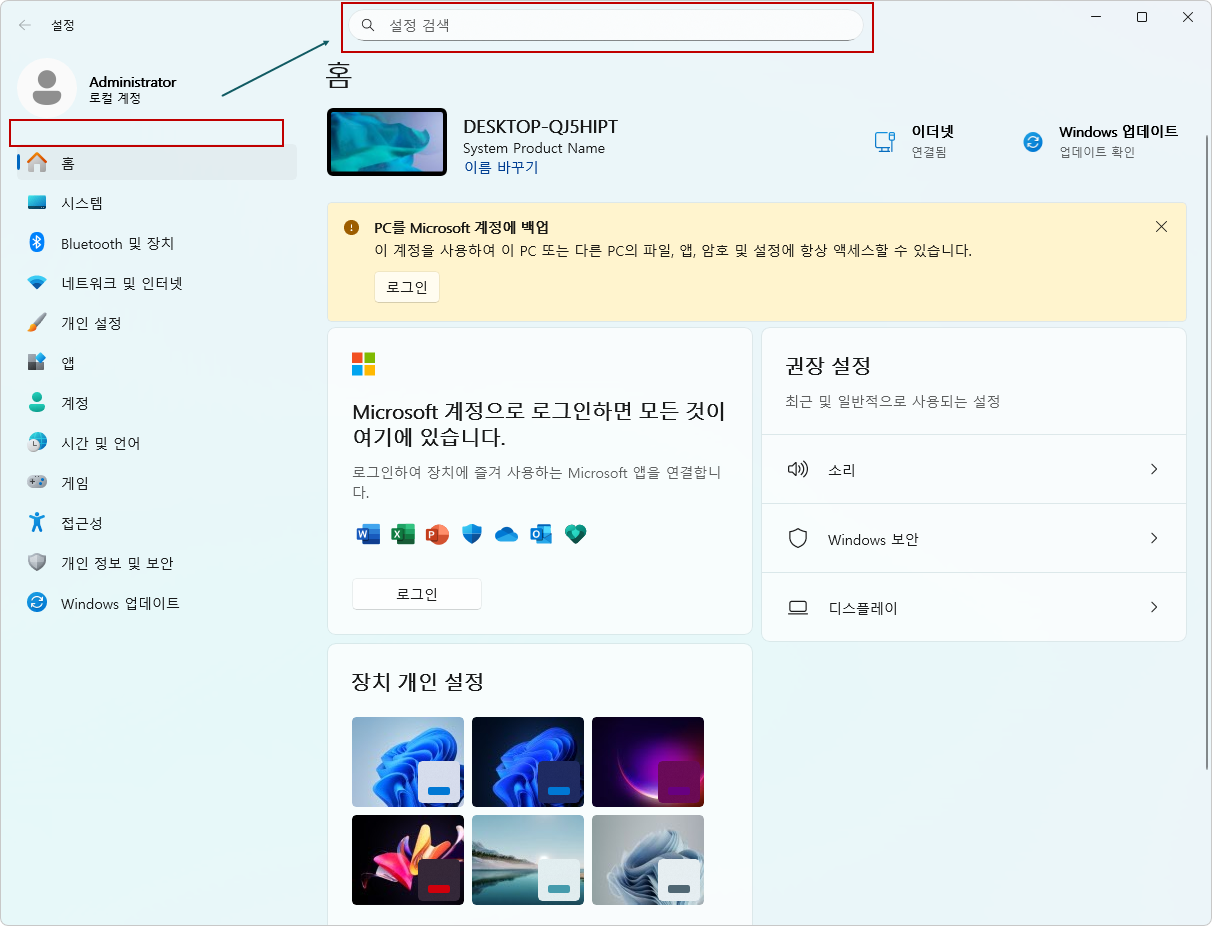Go back with the arrow icon
Viewport: 1212px width, 926px height.
coord(25,25)
